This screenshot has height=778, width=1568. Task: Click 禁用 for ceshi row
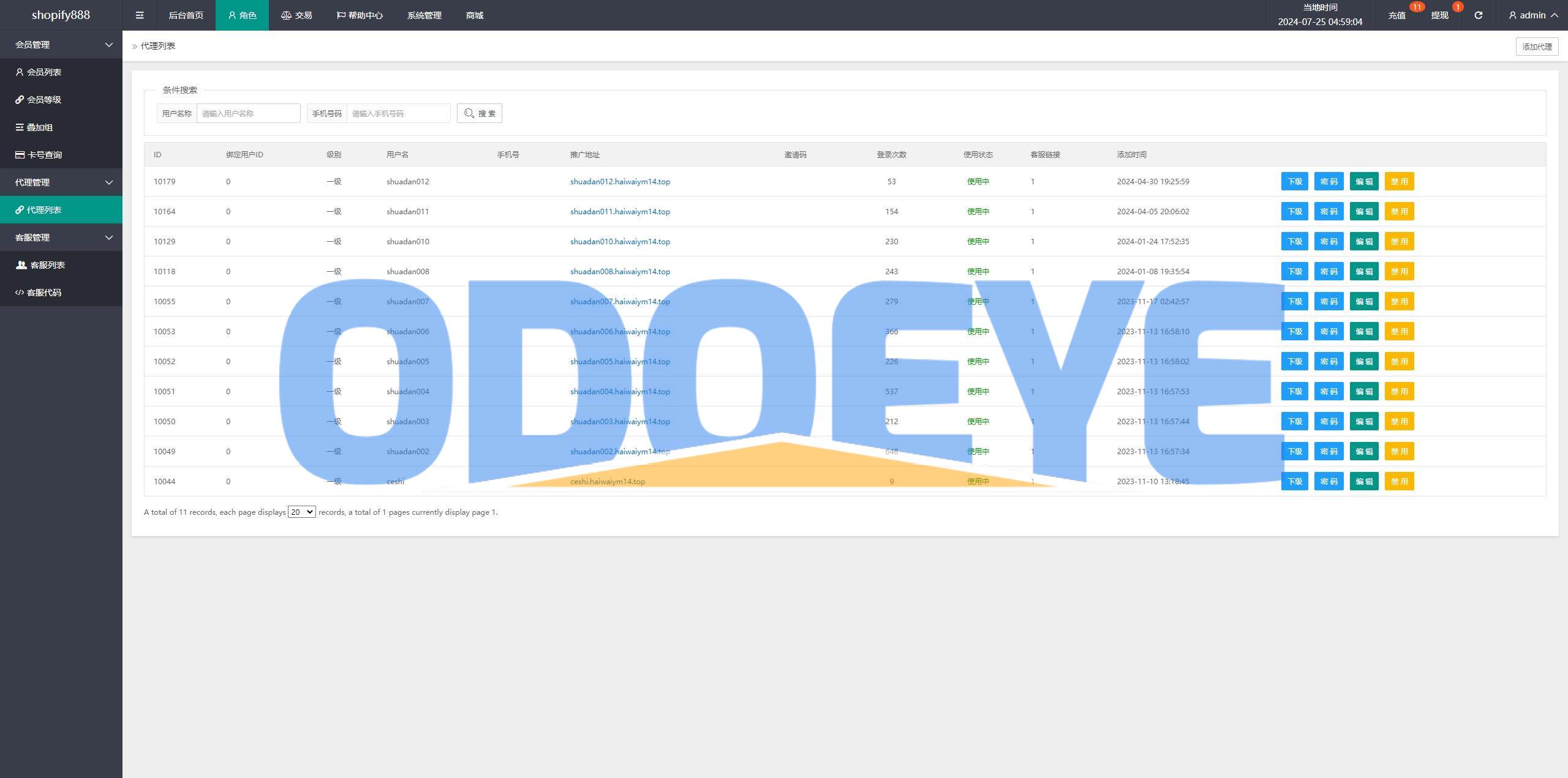[1399, 481]
